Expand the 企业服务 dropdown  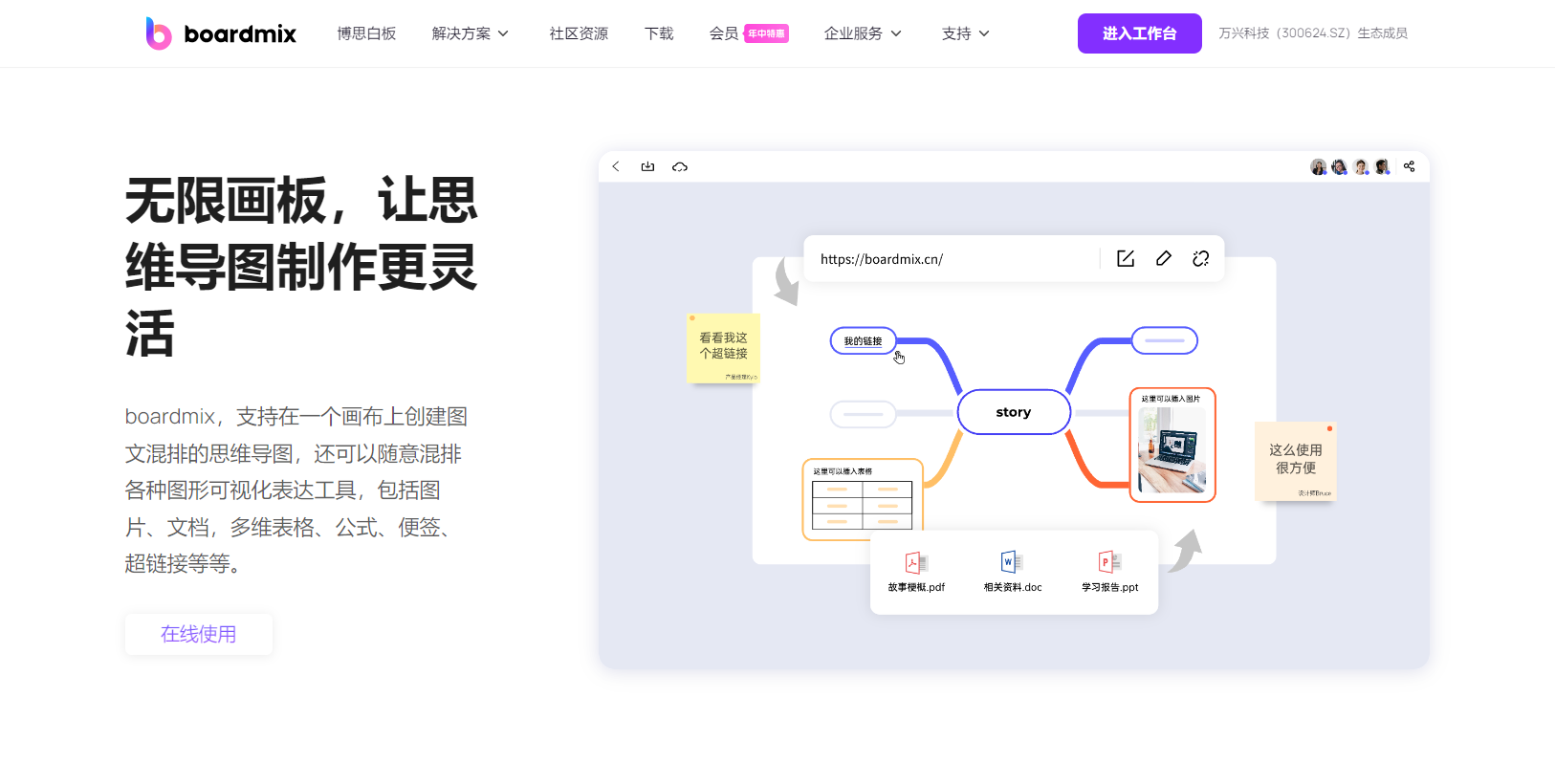click(863, 33)
